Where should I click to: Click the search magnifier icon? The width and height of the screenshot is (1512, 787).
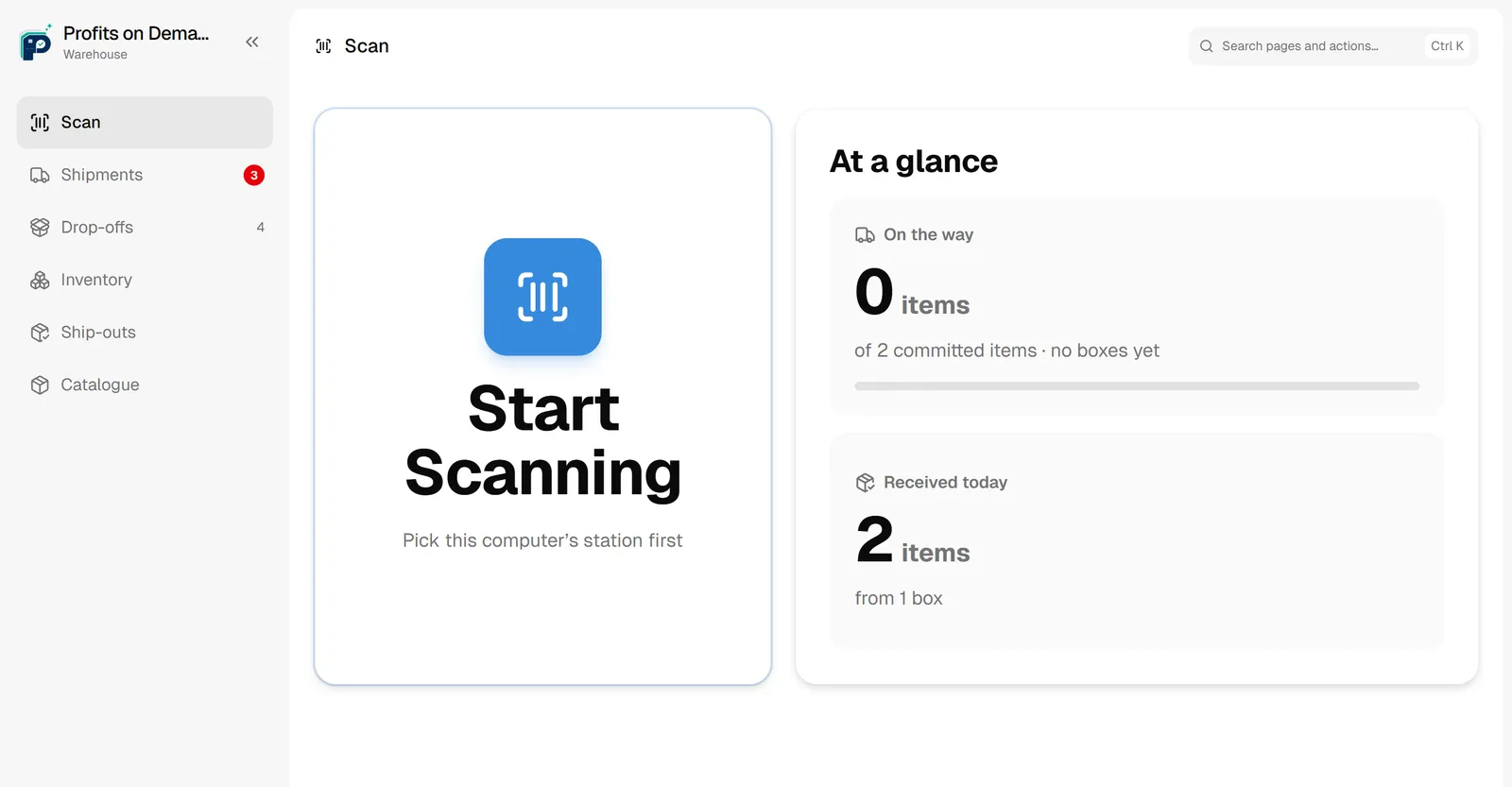coord(1207,46)
